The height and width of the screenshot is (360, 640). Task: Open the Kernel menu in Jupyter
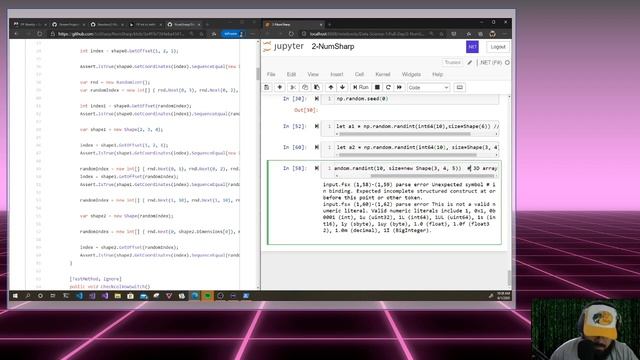(x=383, y=74)
